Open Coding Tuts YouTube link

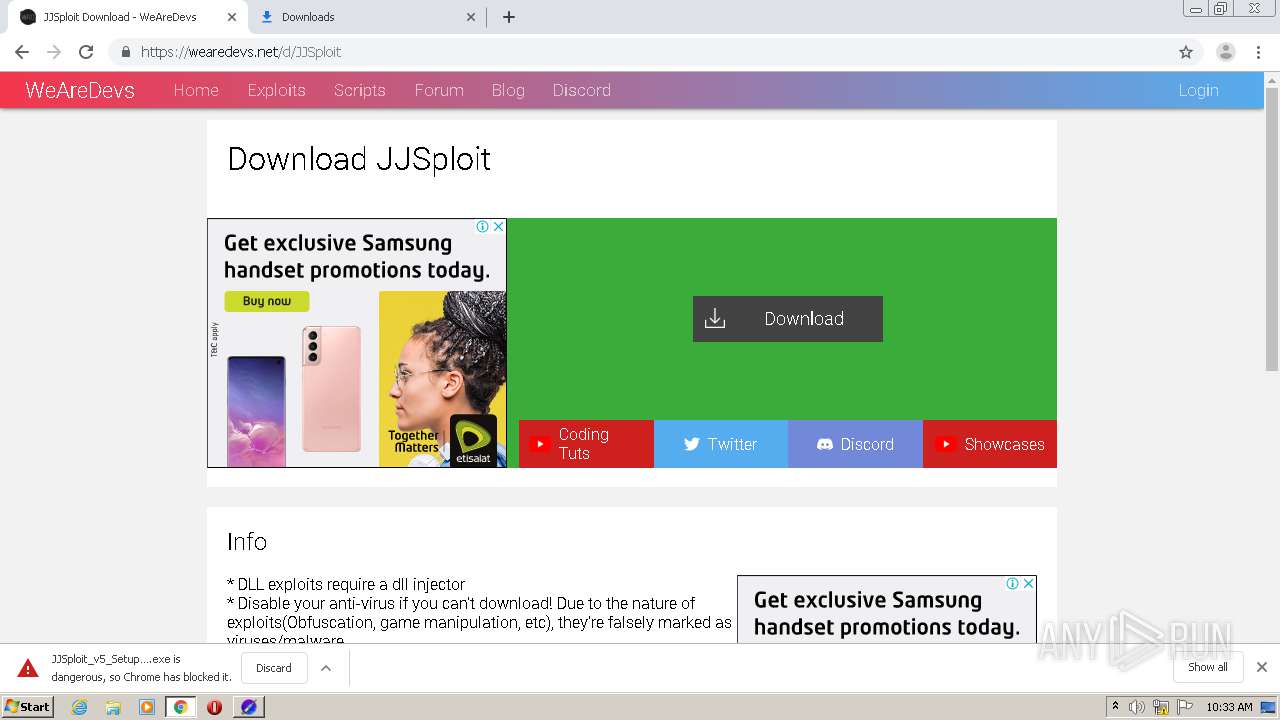pos(586,444)
